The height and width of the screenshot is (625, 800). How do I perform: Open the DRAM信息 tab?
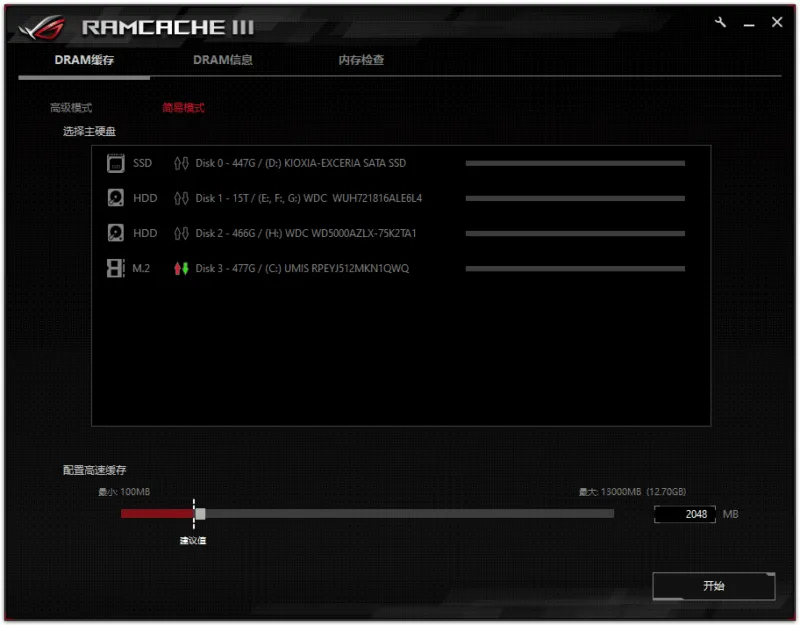(222, 60)
